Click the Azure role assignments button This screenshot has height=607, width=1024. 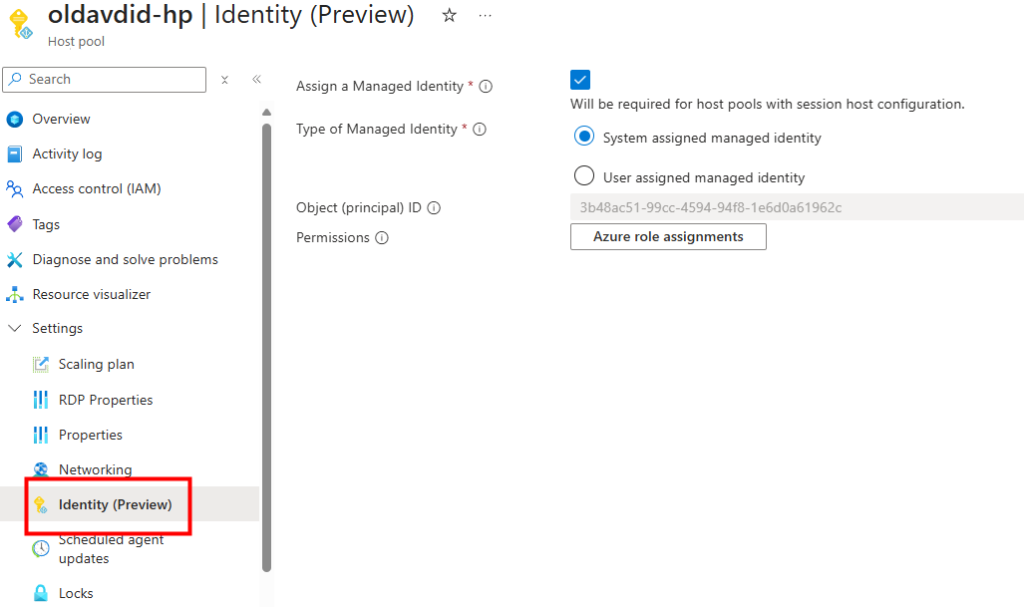click(668, 237)
